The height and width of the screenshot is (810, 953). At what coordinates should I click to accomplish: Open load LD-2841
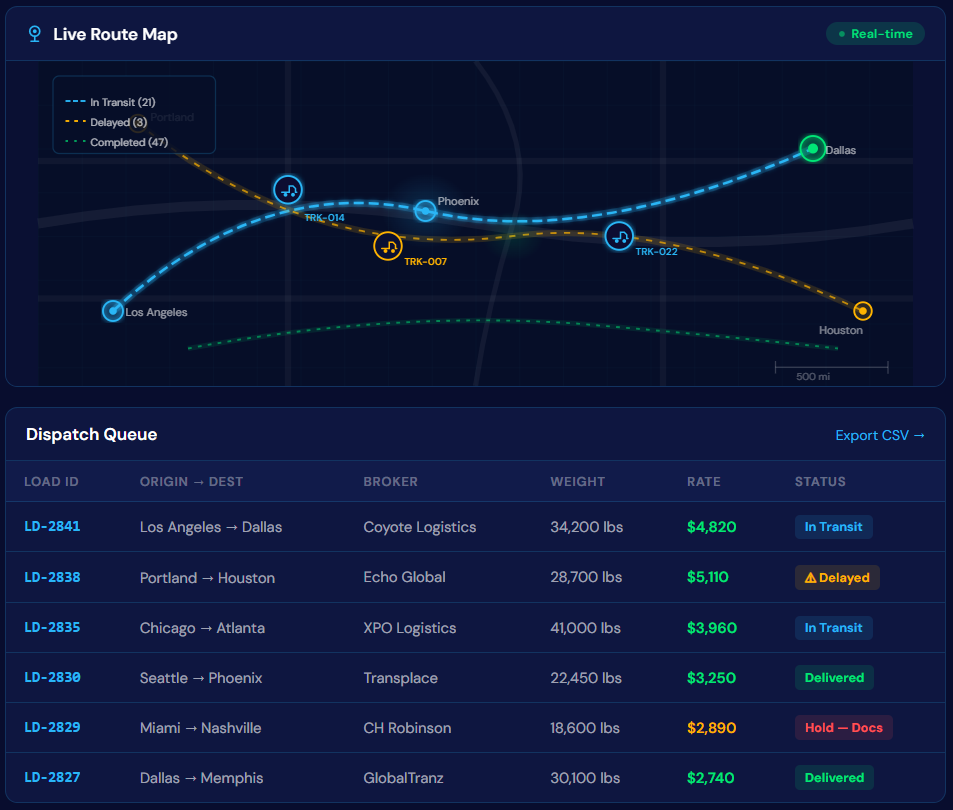(52, 526)
